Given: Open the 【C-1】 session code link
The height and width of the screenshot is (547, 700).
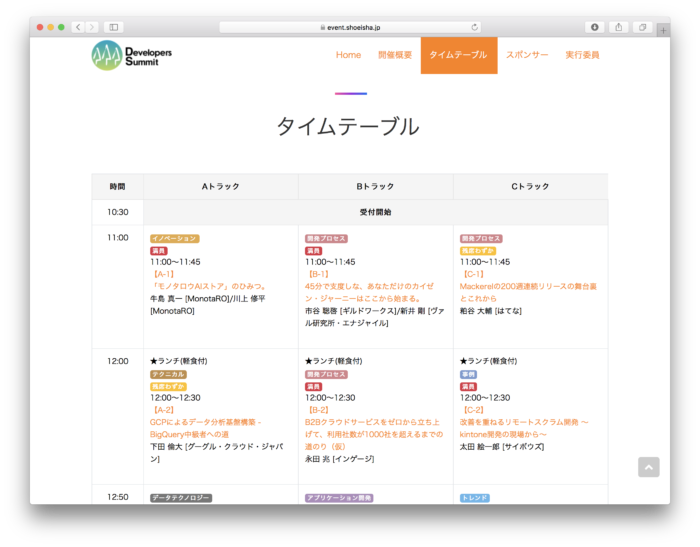Looking at the screenshot, I should click(x=473, y=274).
